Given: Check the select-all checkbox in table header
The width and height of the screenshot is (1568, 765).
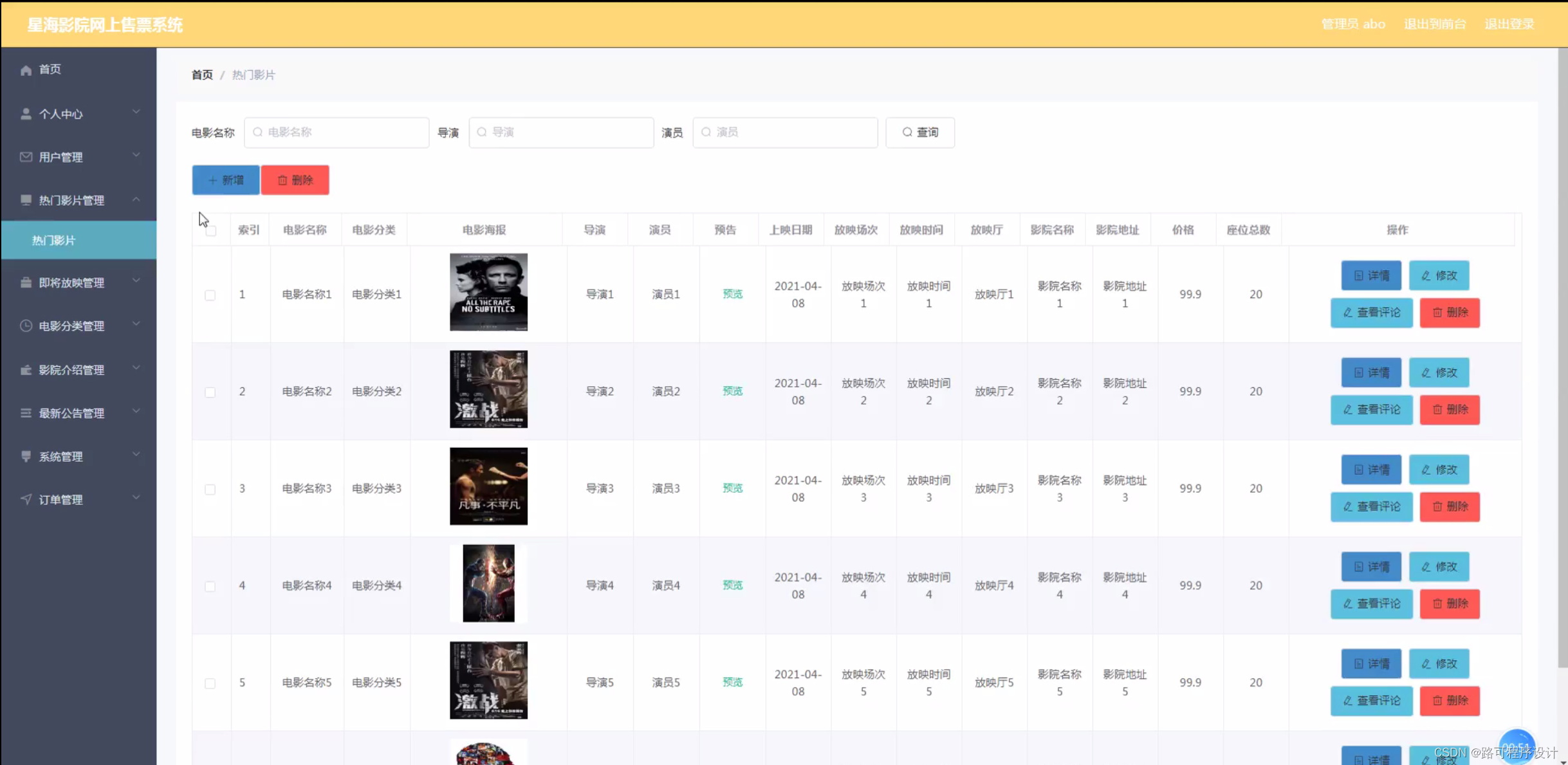Looking at the screenshot, I should (x=210, y=230).
